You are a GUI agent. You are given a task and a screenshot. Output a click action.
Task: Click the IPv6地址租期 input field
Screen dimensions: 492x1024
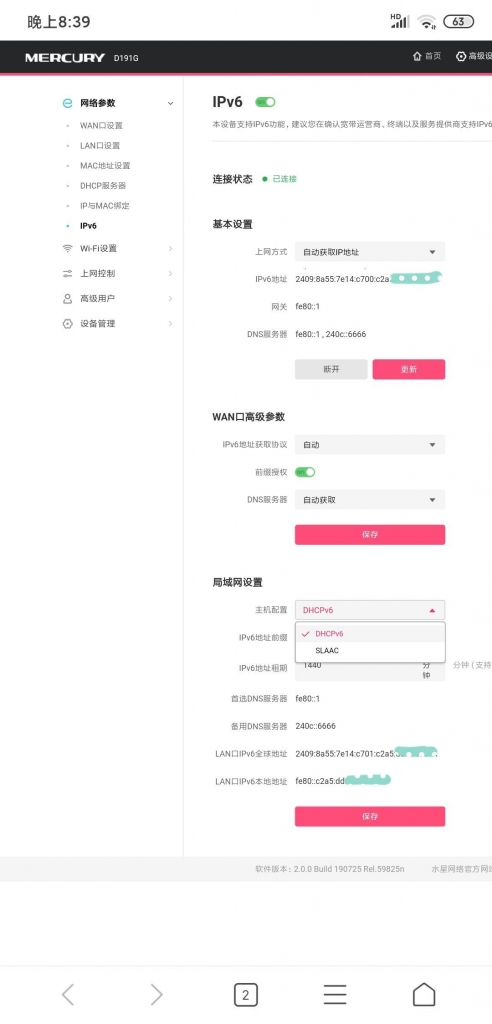(370, 670)
